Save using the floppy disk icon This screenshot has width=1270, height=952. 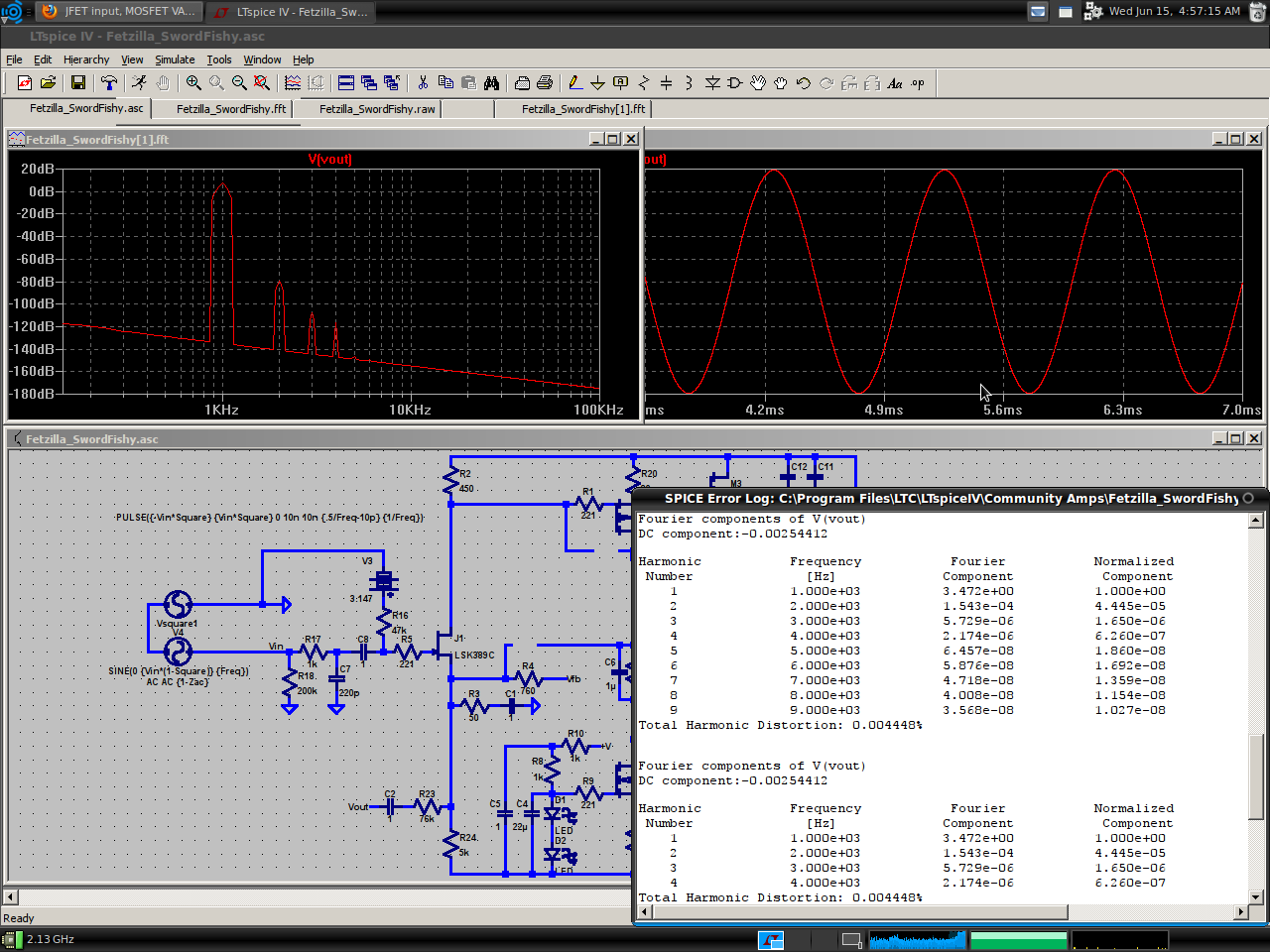point(78,83)
